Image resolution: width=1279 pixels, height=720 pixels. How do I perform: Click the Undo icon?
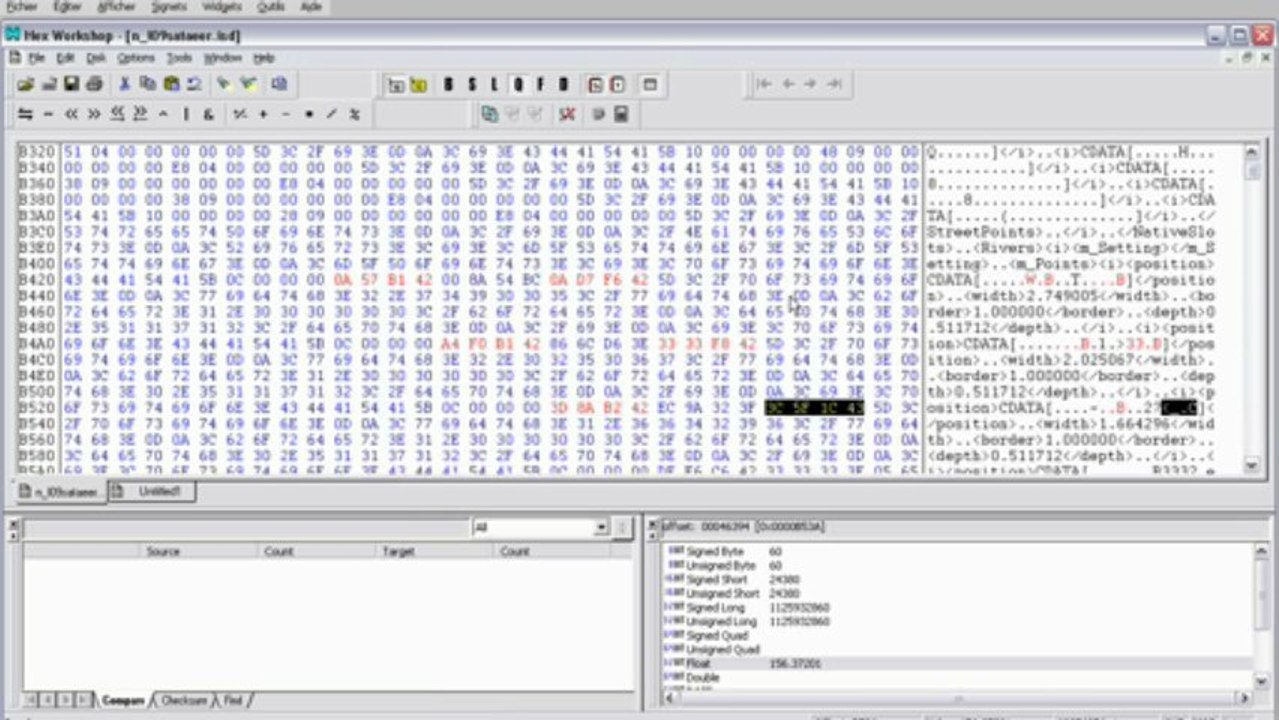[x=194, y=85]
